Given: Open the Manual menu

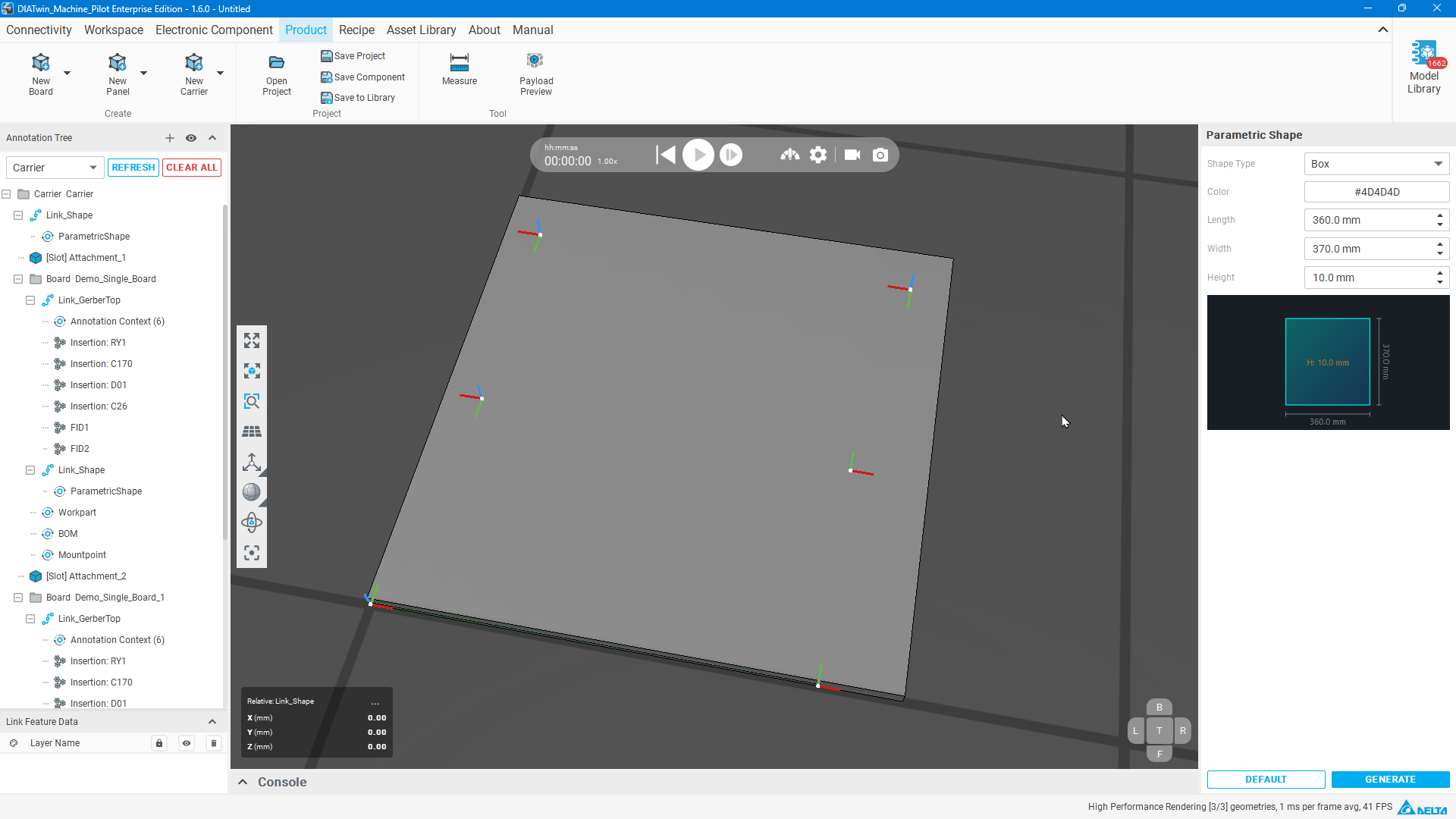Looking at the screenshot, I should tap(532, 30).
